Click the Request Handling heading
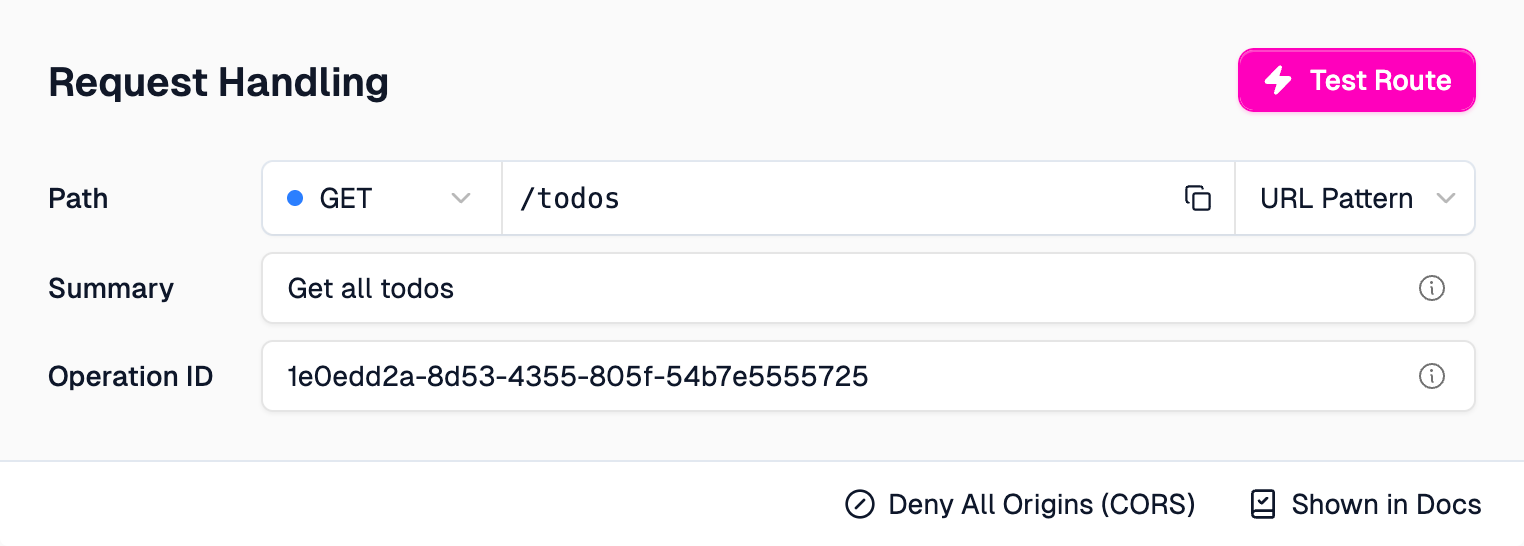 218,82
